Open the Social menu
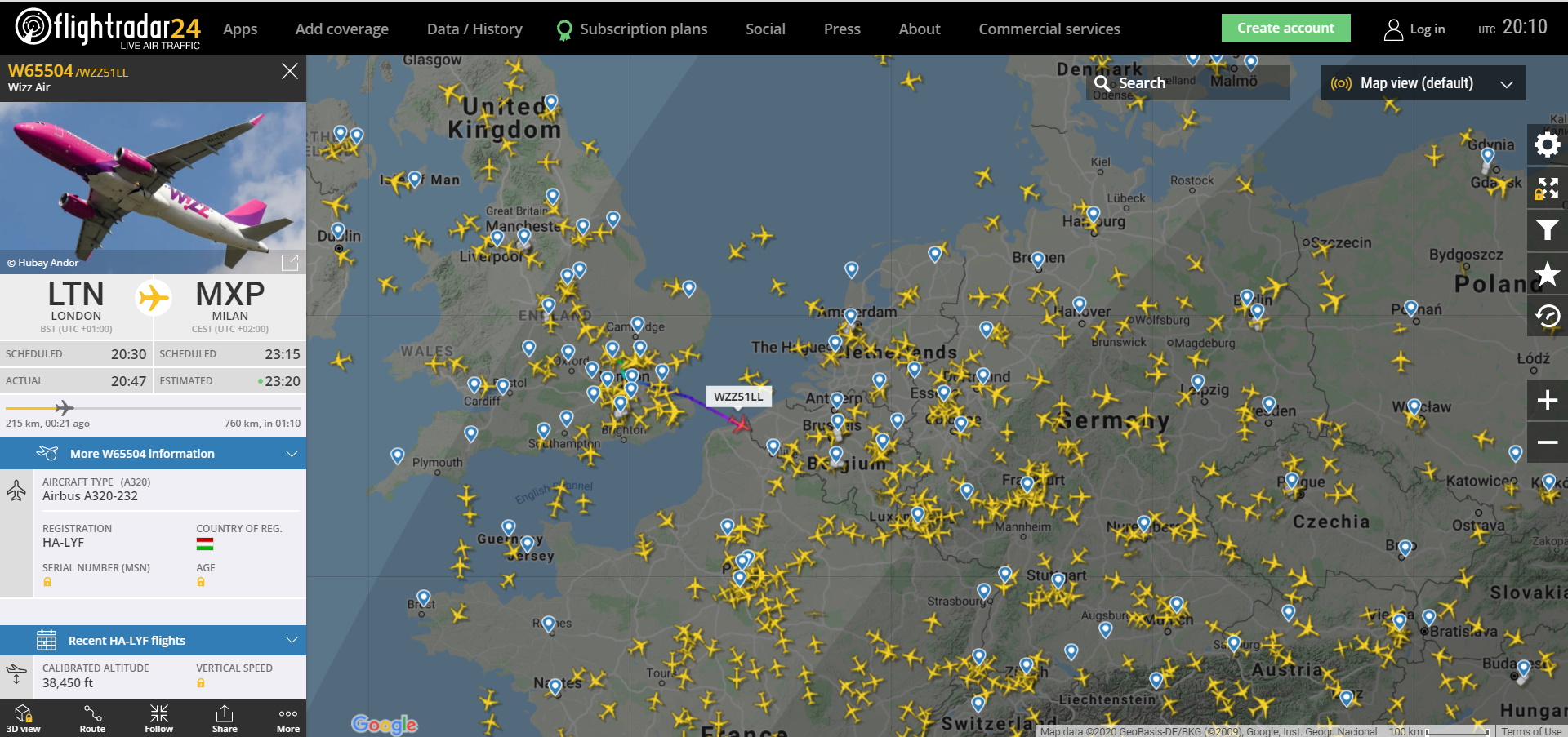Viewport: 1568px width, 737px height. [x=765, y=29]
